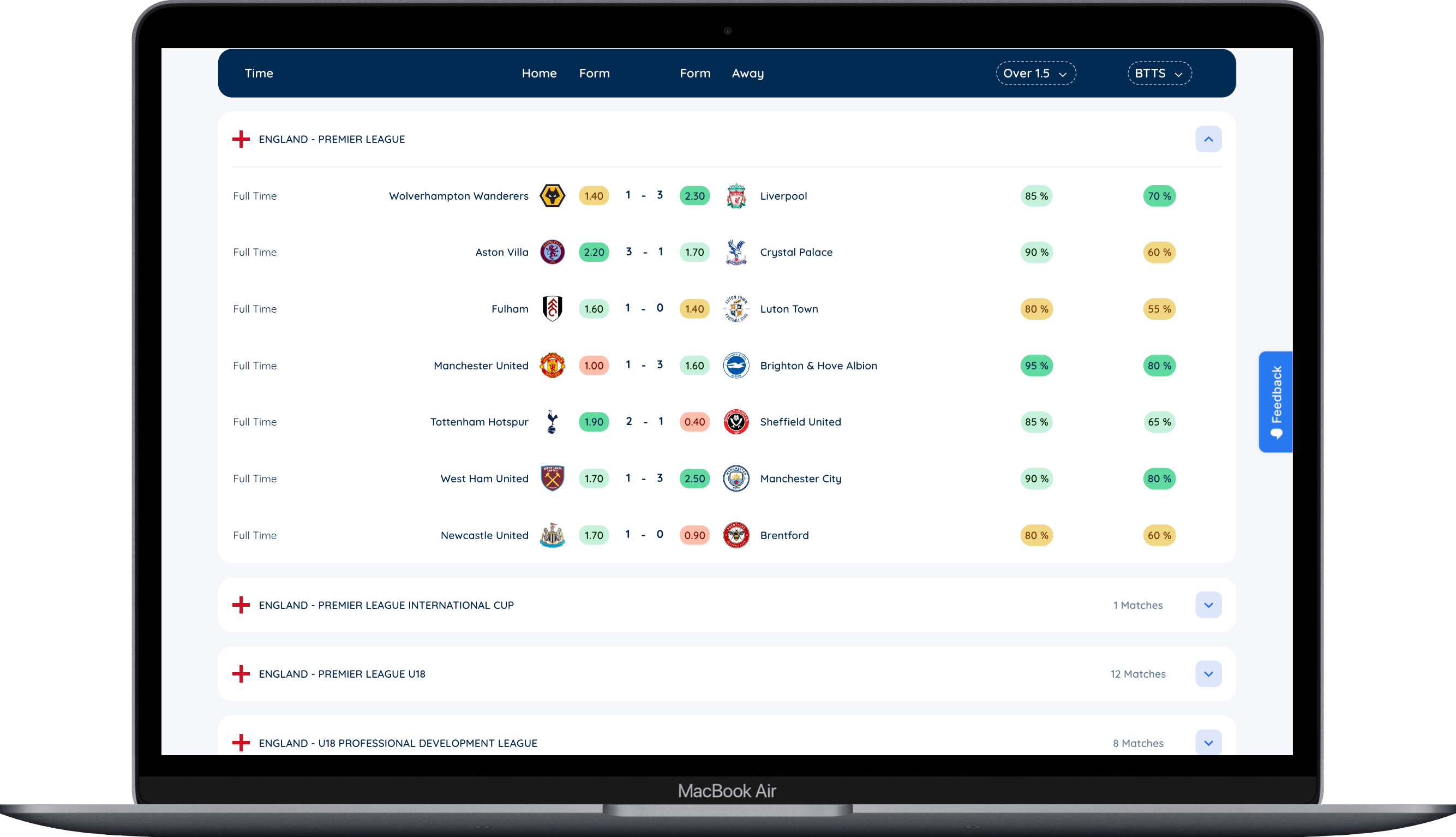Image resolution: width=1456 pixels, height=837 pixels.
Task: Click the 65 % BTTS badge
Action: [1160, 422]
